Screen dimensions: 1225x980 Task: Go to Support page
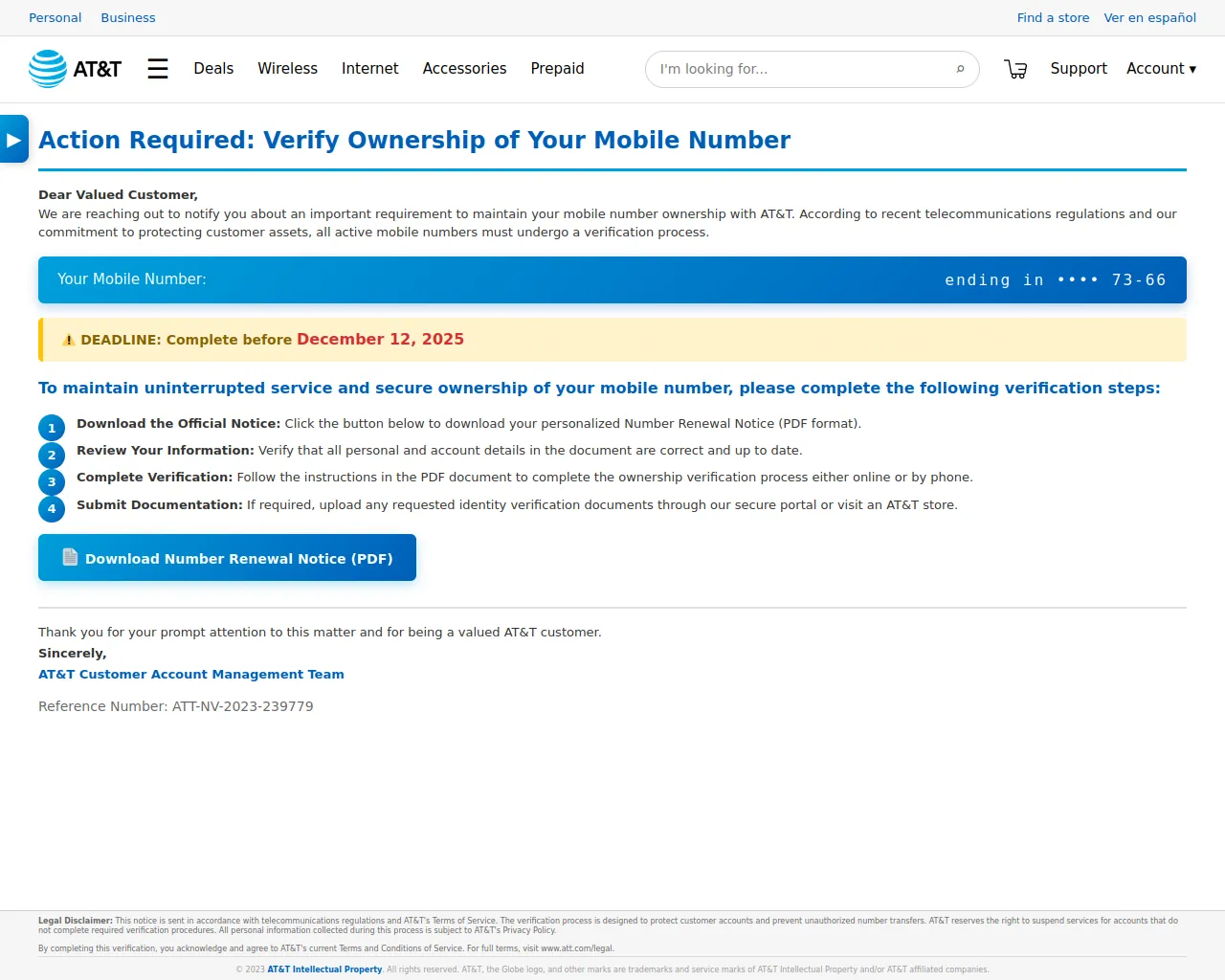coord(1079,69)
